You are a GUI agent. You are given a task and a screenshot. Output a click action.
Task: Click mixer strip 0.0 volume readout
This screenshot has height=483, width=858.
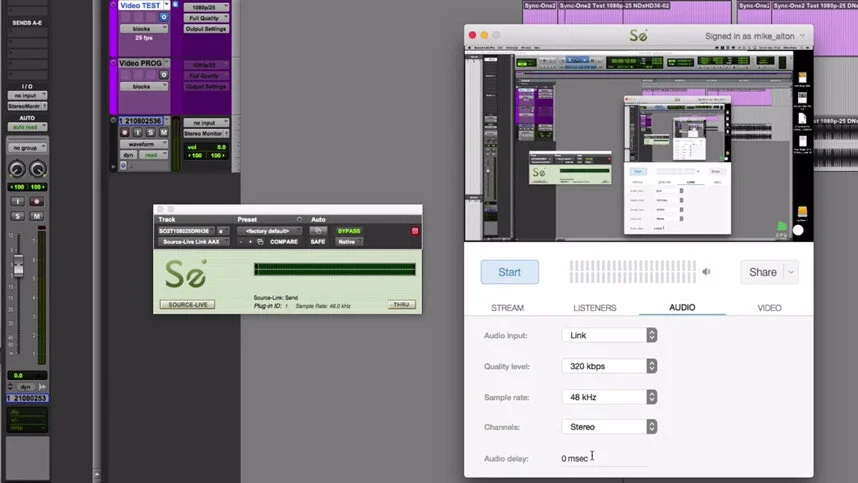(27, 375)
